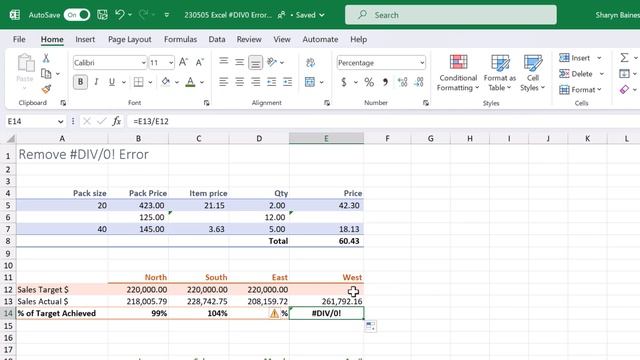Toggle the AutoSave switch
The image size is (640, 360).
(77, 15)
